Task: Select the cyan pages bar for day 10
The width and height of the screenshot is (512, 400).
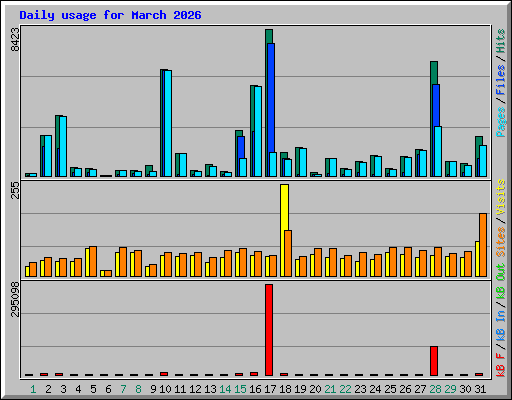Action: [168, 123]
